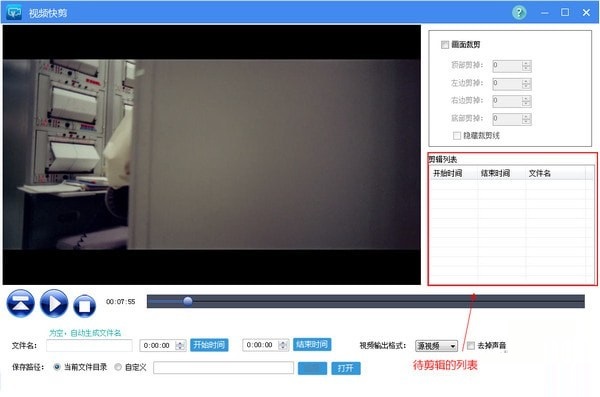Viewport: 600px width, 397px height.
Task: Click the save path text field
Action: (223, 368)
